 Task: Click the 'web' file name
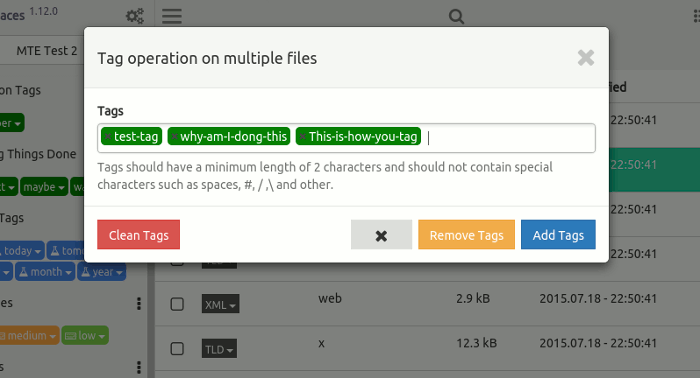tap(330, 298)
